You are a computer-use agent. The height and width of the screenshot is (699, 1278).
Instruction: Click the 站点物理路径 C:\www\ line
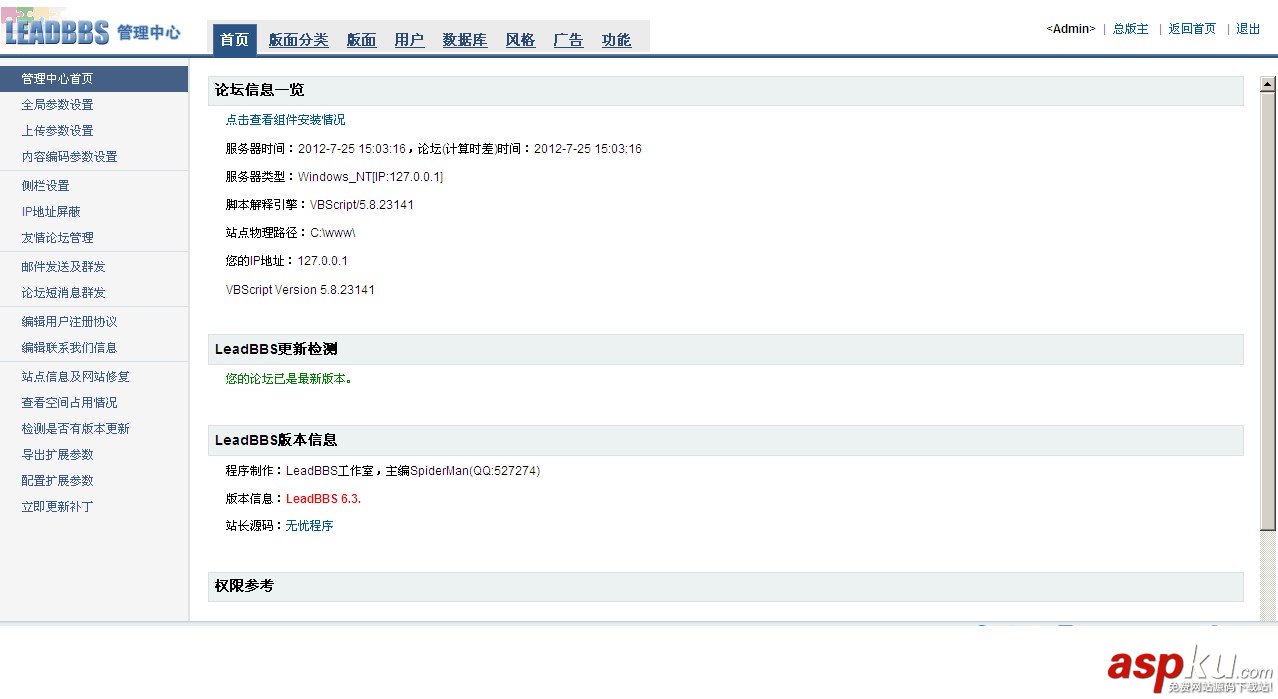[290, 233]
